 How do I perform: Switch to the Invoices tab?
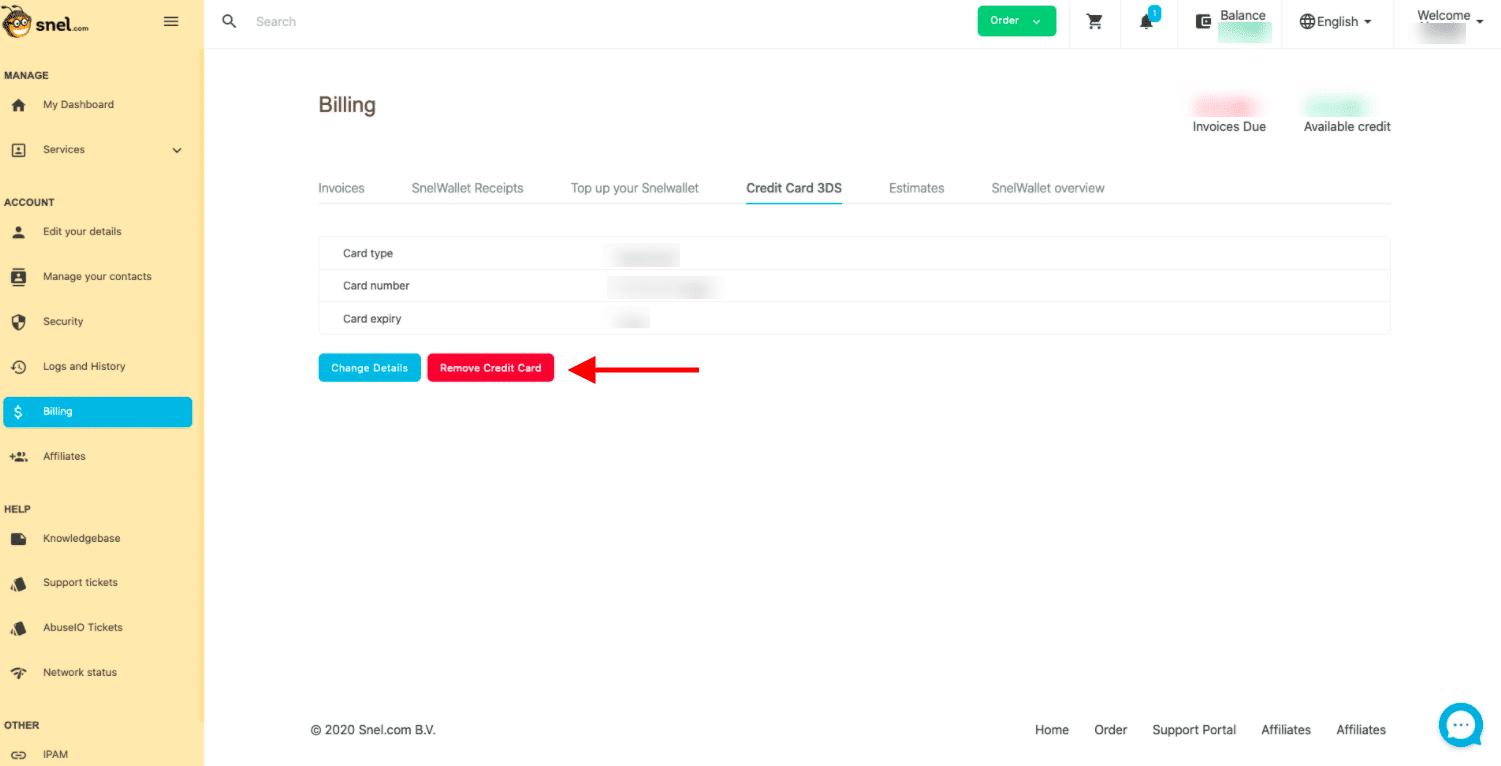[x=341, y=188]
